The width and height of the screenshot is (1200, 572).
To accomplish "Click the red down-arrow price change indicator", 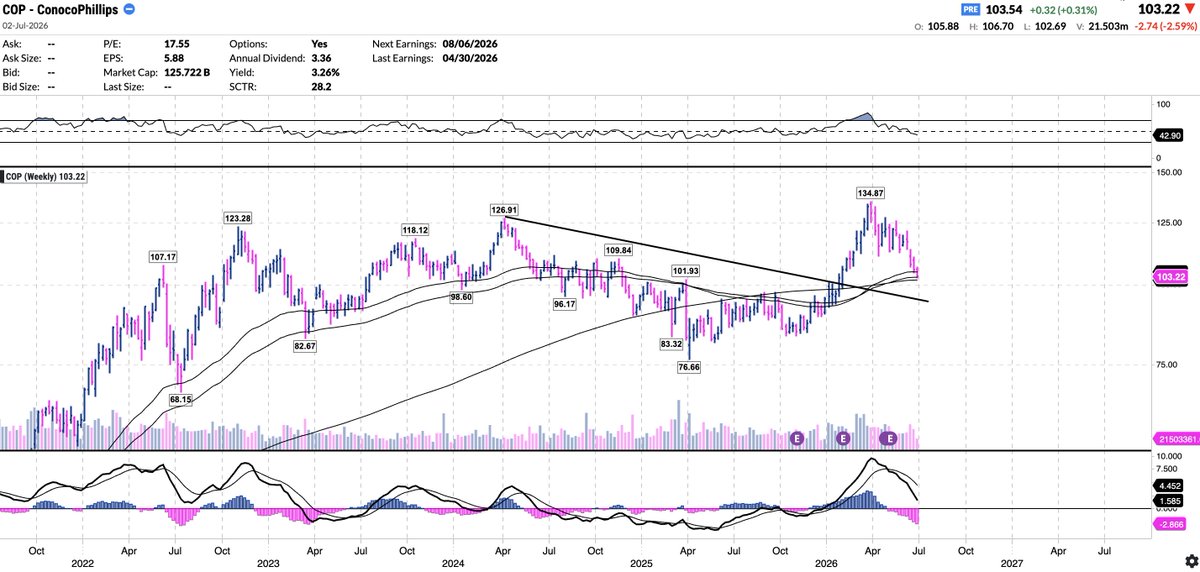I will tap(1192, 9).
